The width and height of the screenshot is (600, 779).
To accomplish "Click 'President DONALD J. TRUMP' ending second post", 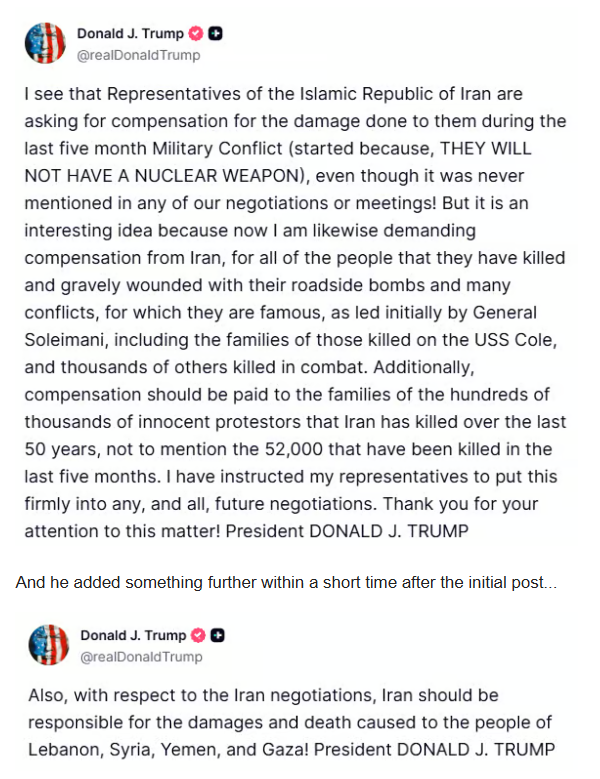I will pyautogui.click(x=434, y=749).
